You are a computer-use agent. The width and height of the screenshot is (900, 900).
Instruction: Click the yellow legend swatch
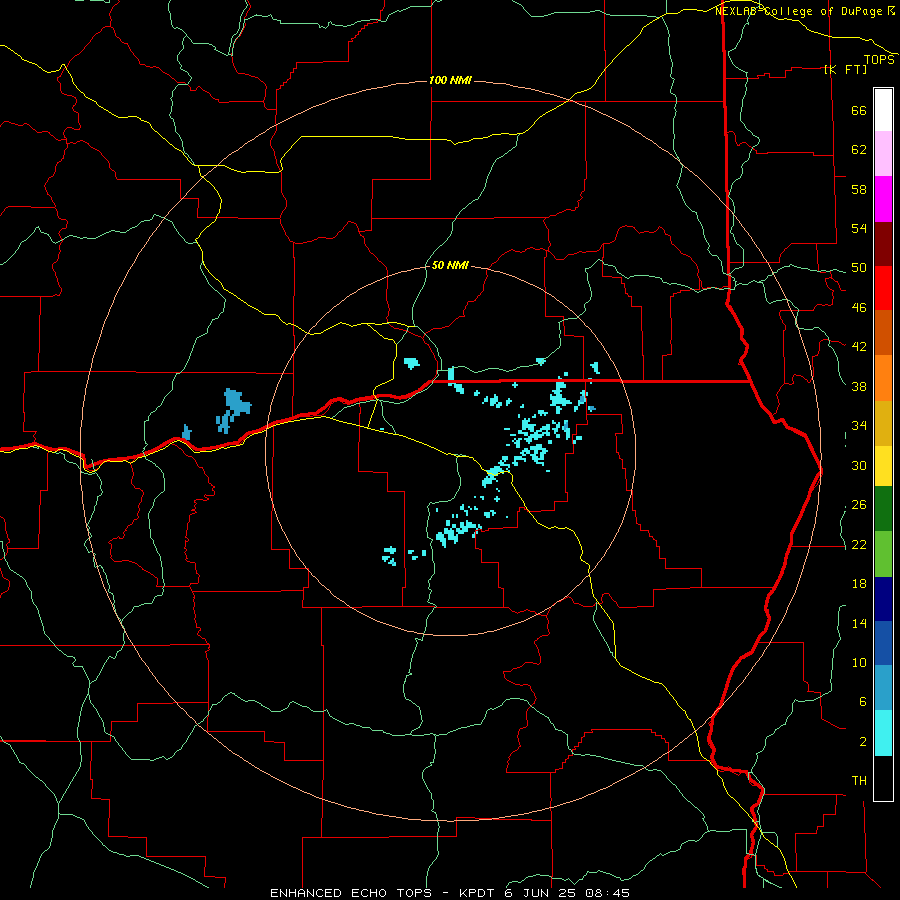[x=883, y=466]
